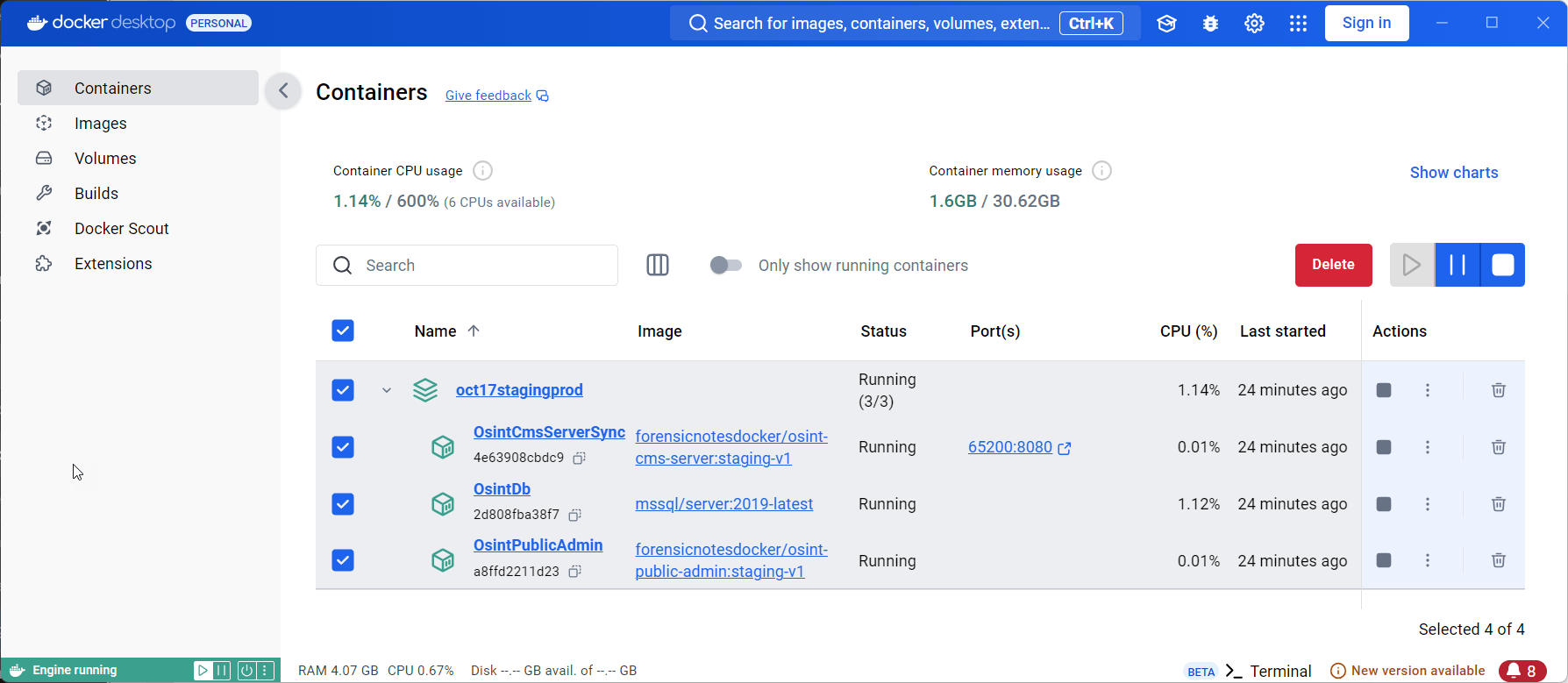Screen dimensions: 1568x683
Task: Open the OsintDb container link
Action: [502, 489]
